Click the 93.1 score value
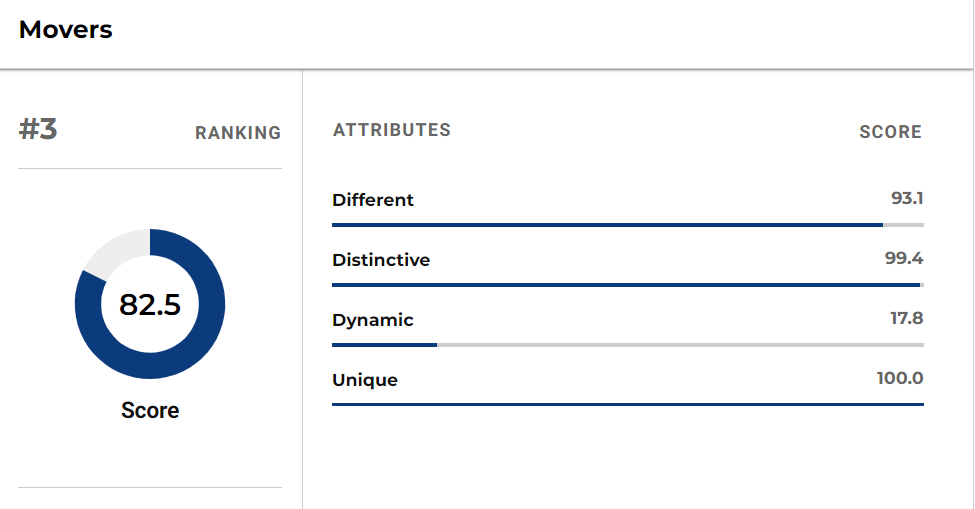The height and width of the screenshot is (509, 975). coord(907,198)
